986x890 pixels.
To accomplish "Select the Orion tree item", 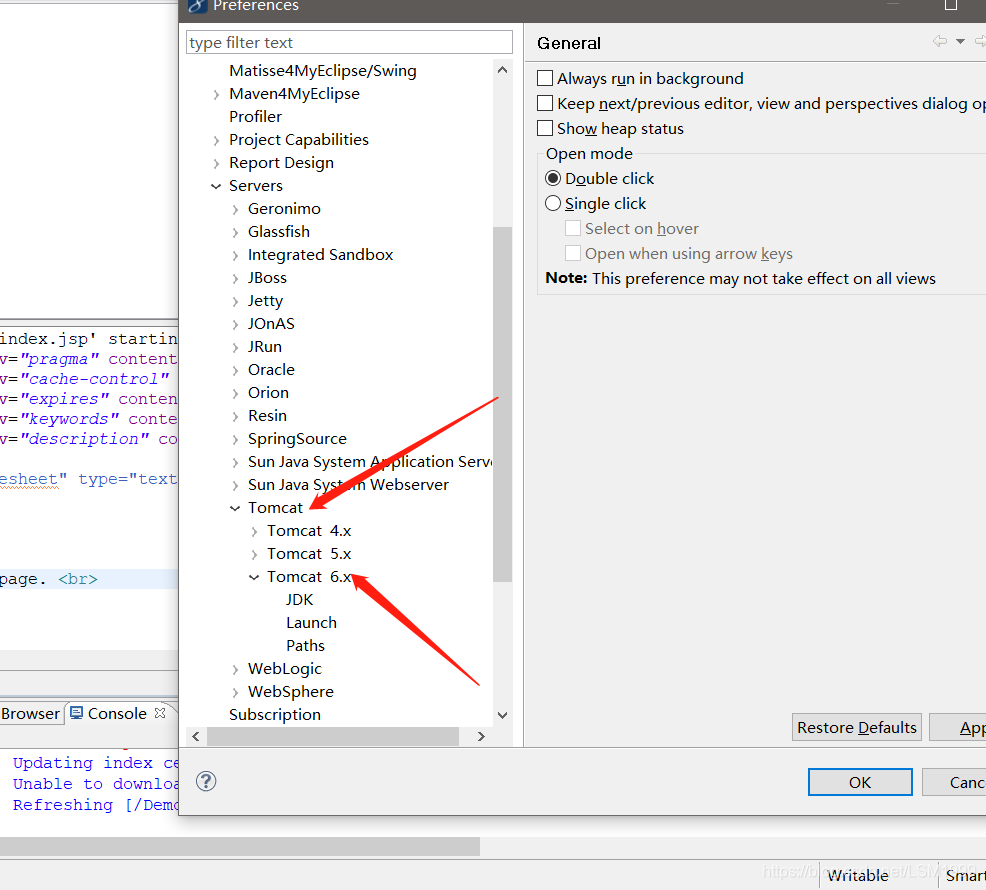I will (x=269, y=392).
